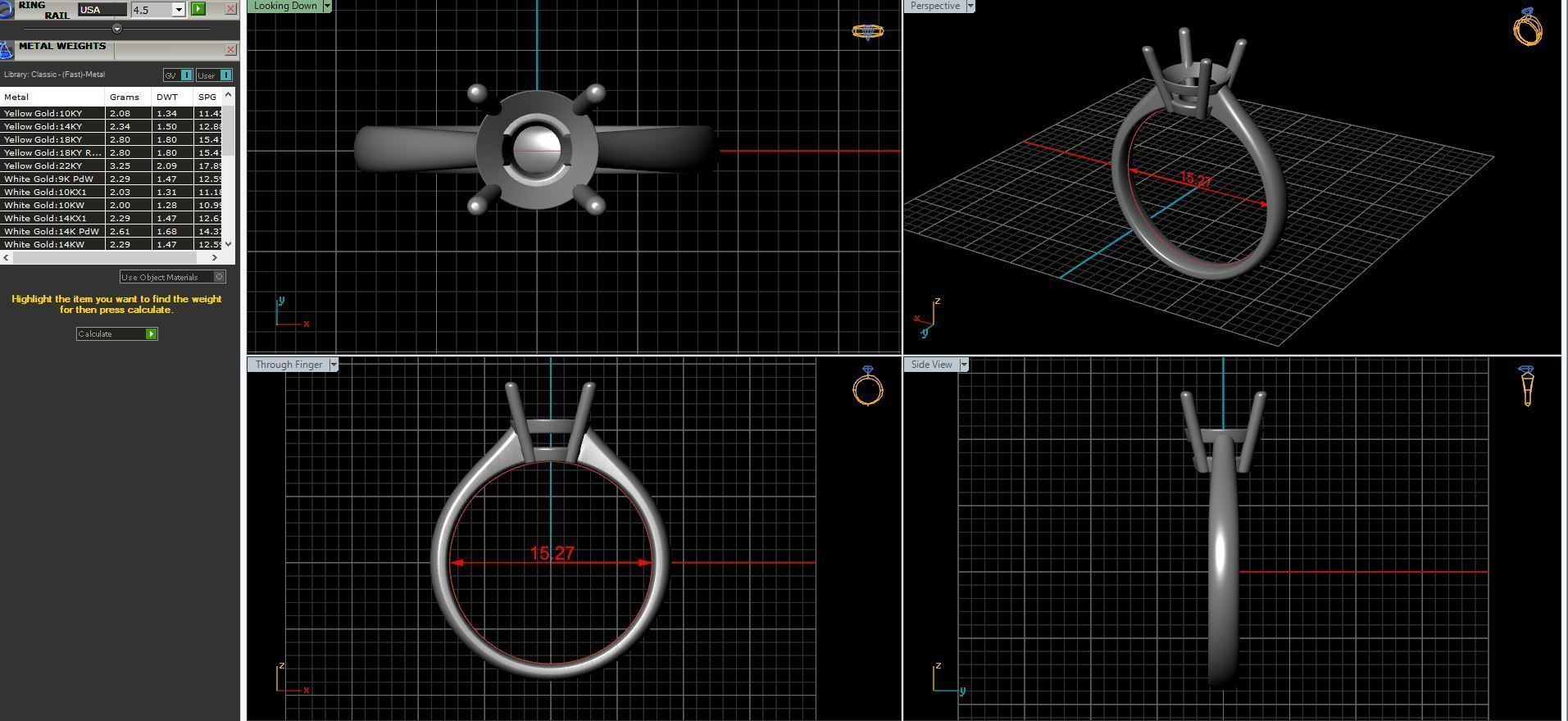Viewport: 1568px width, 721px height.
Task: Click the 15.27 dimension in Through Finger view
Action: point(552,554)
